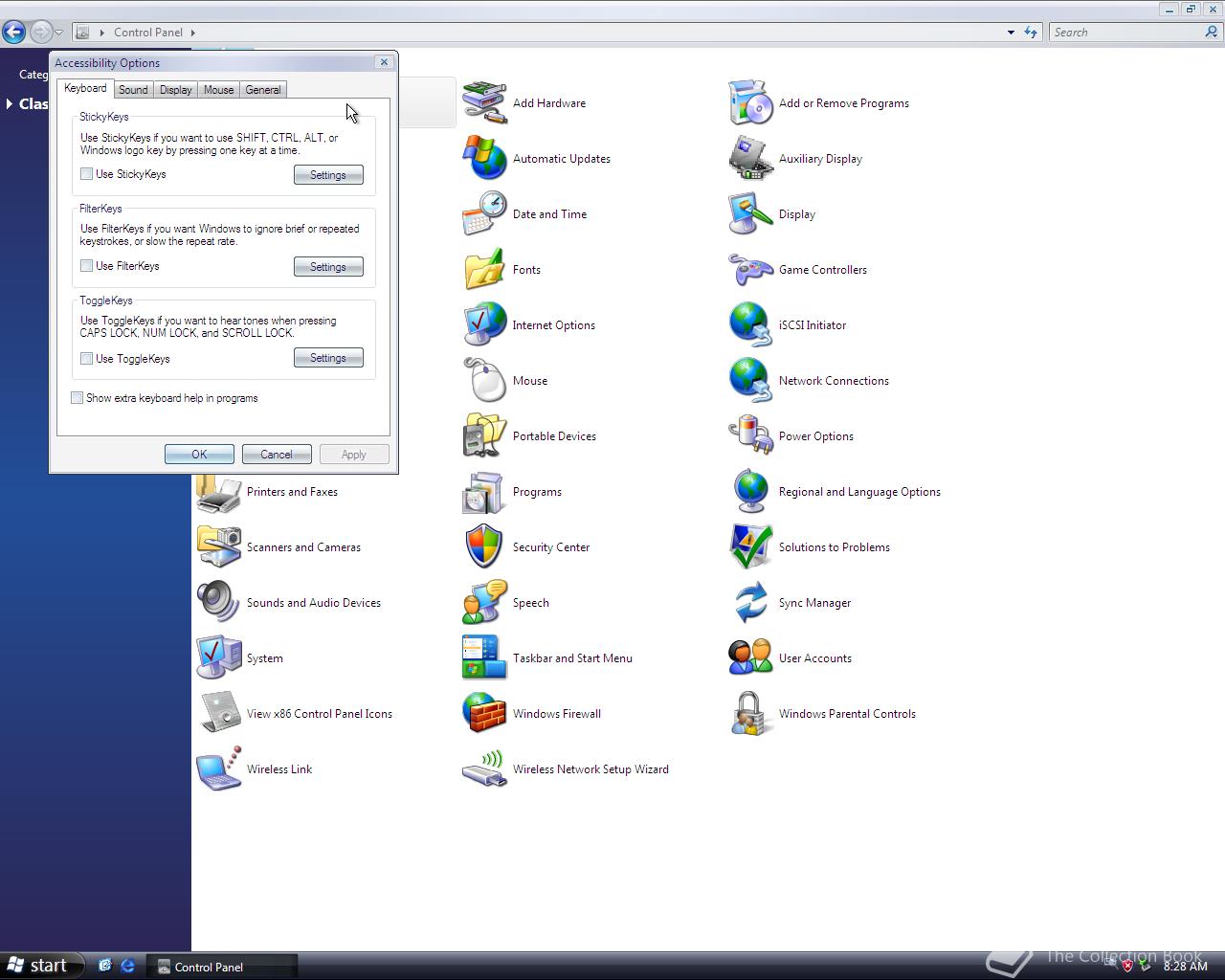Image resolution: width=1225 pixels, height=980 pixels.
Task: Open Scanners and Cameras icon
Action: tap(218, 547)
